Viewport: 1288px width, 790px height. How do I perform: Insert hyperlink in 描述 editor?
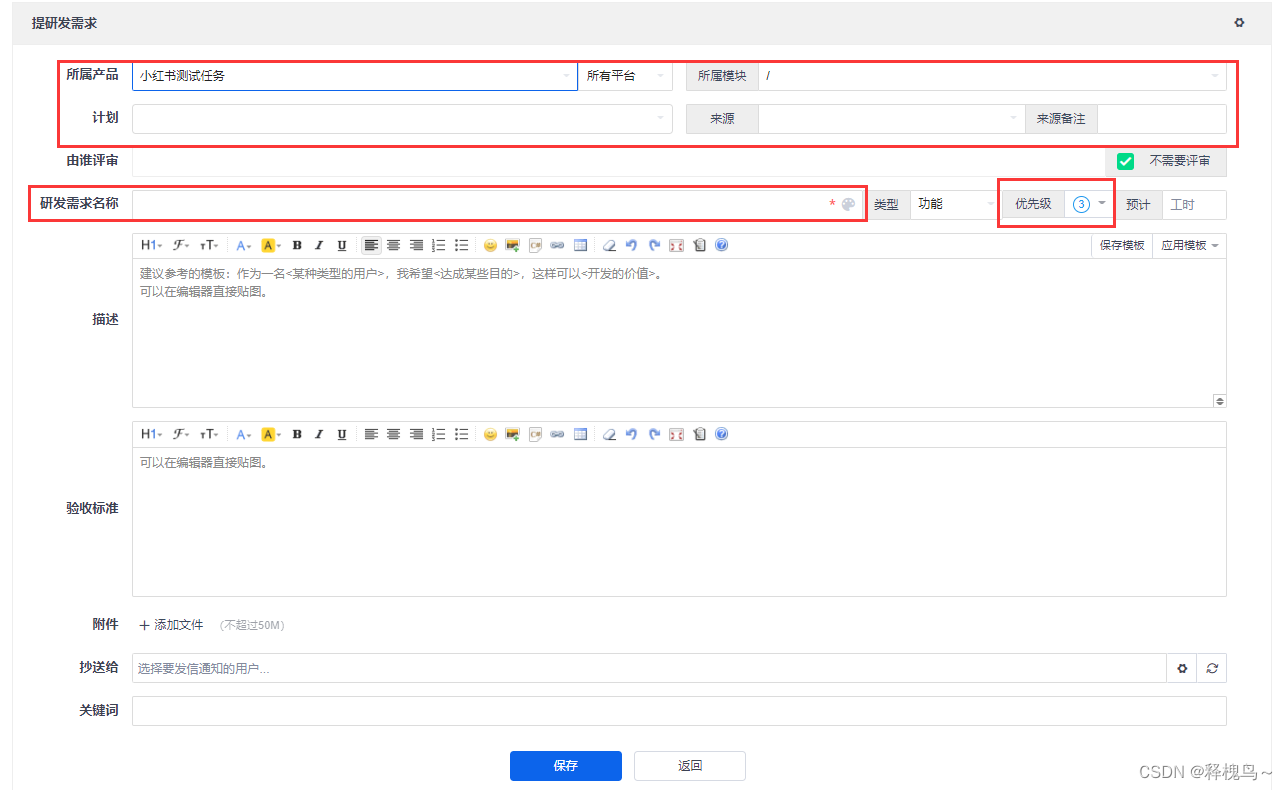(558, 245)
